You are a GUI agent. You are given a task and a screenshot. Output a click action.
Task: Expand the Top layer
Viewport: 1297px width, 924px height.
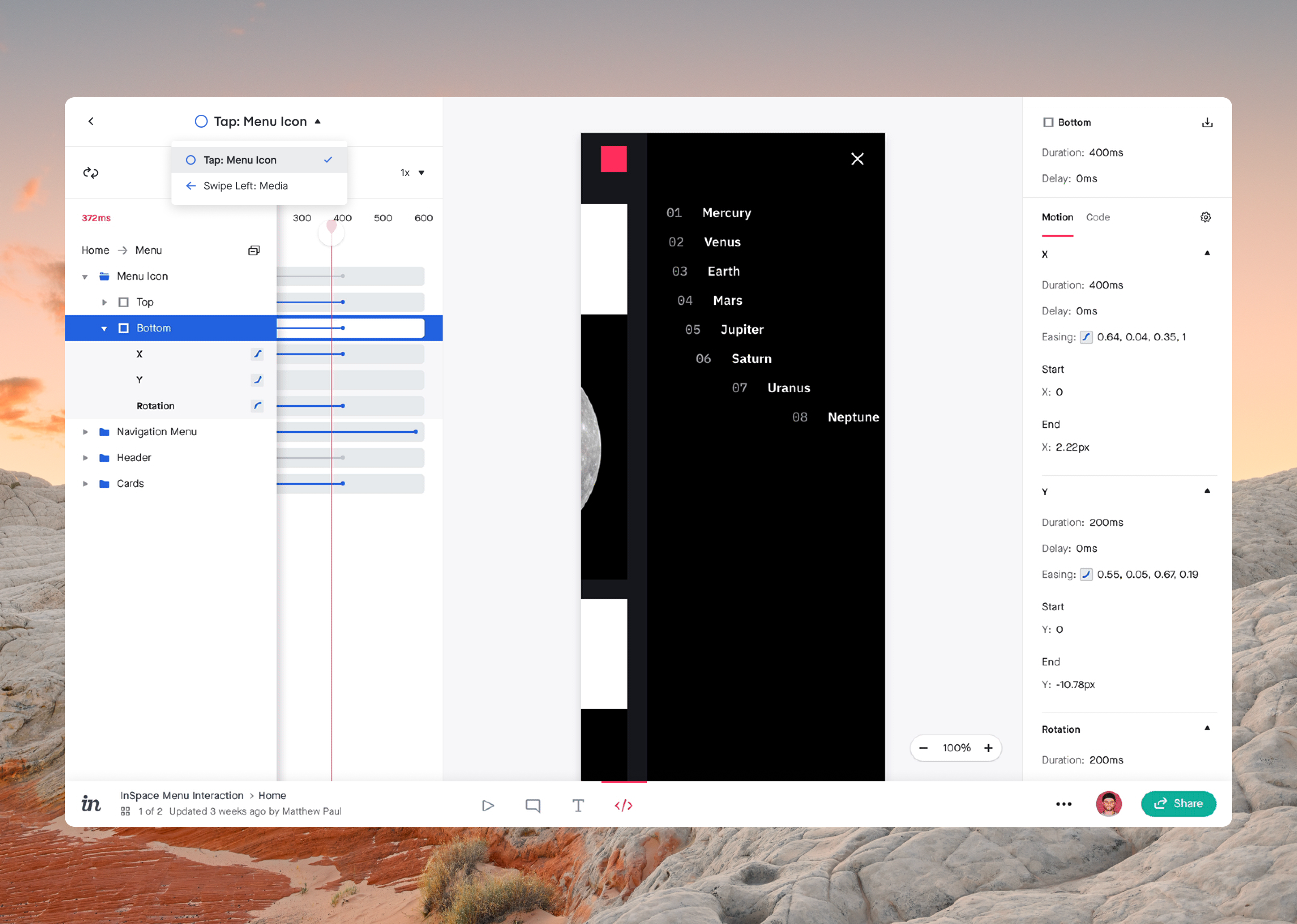tap(104, 302)
